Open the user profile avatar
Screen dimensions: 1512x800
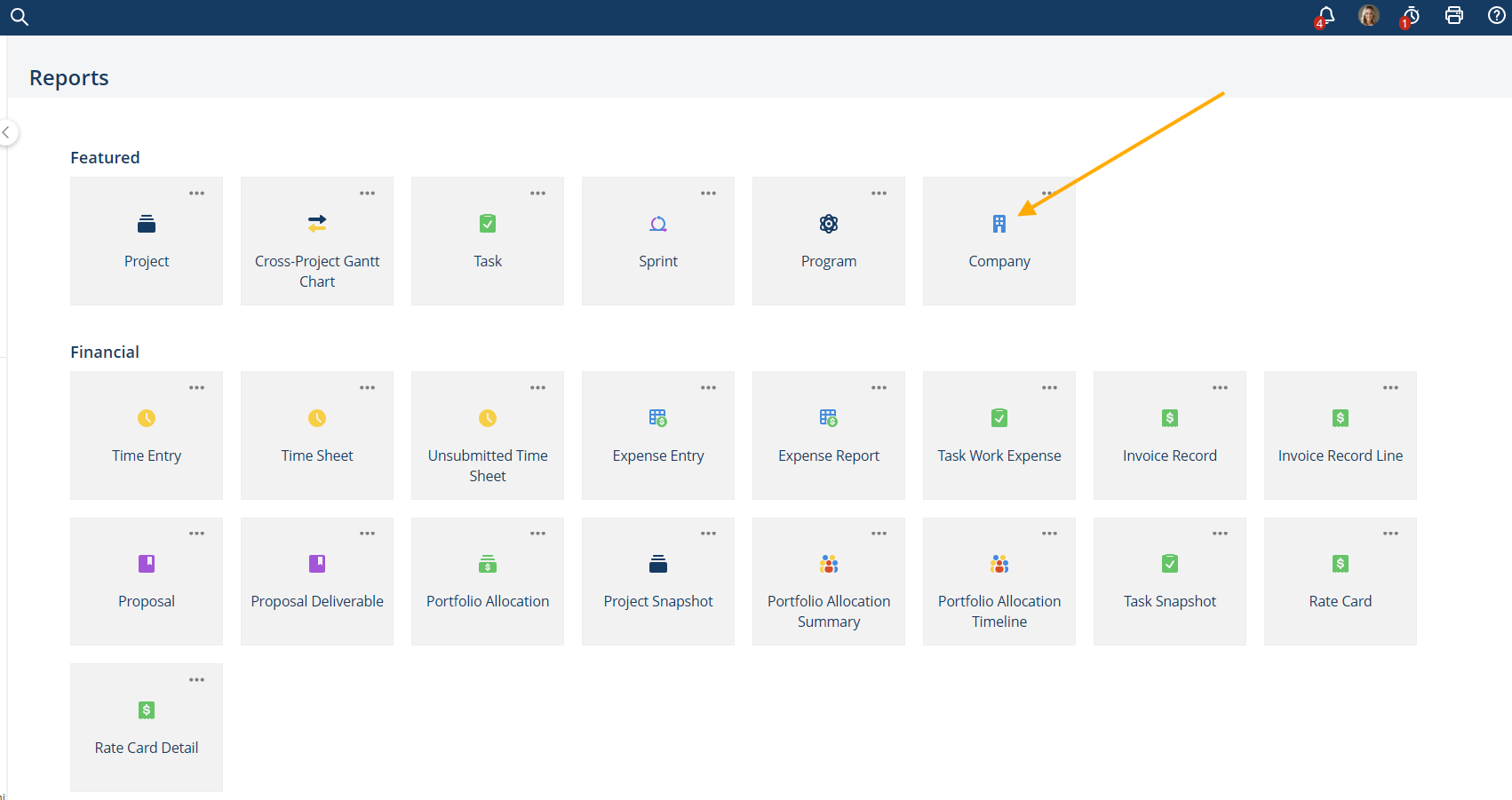(1368, 15)
